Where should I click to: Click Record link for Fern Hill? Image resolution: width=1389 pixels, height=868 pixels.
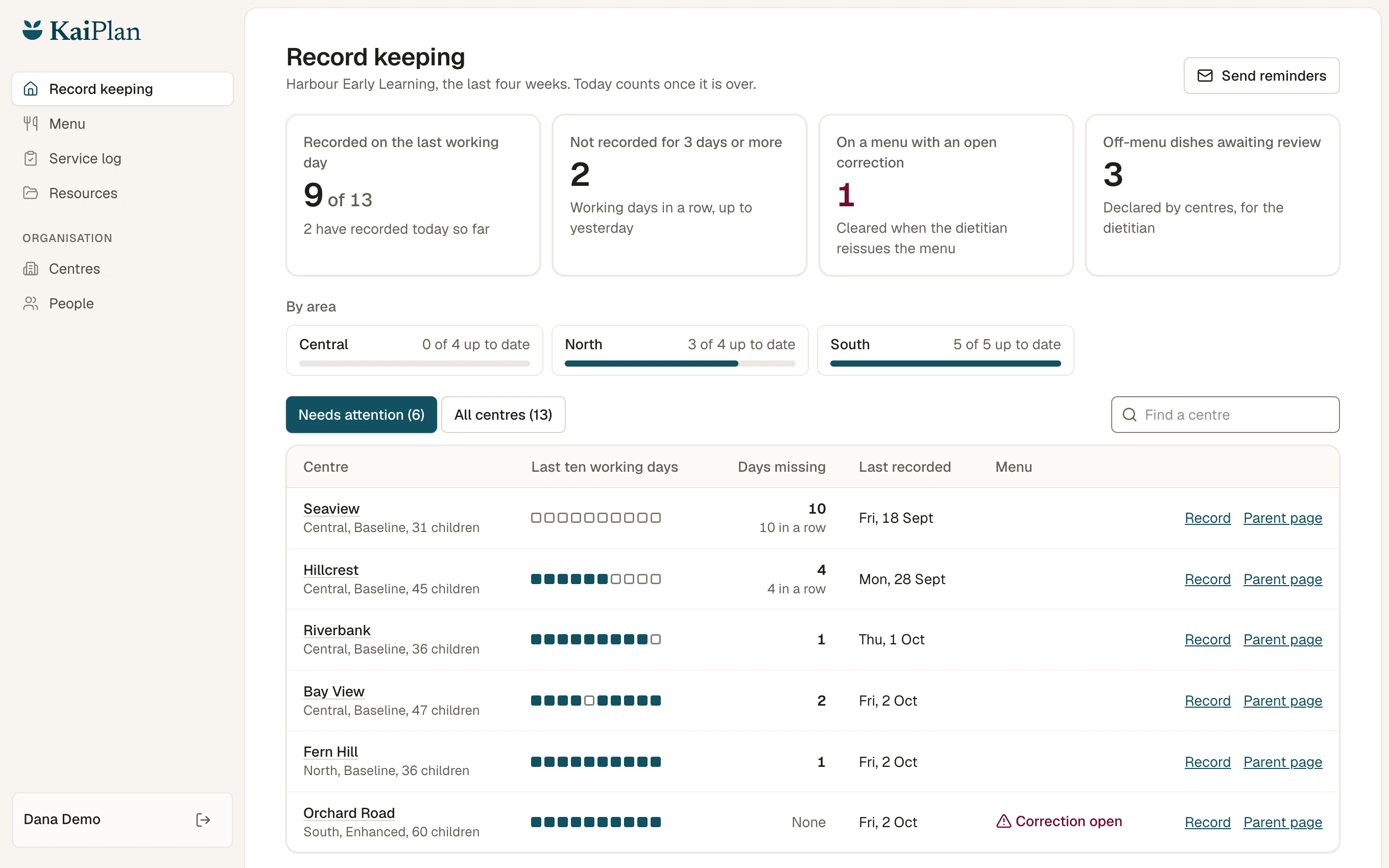pos(1208,762)
